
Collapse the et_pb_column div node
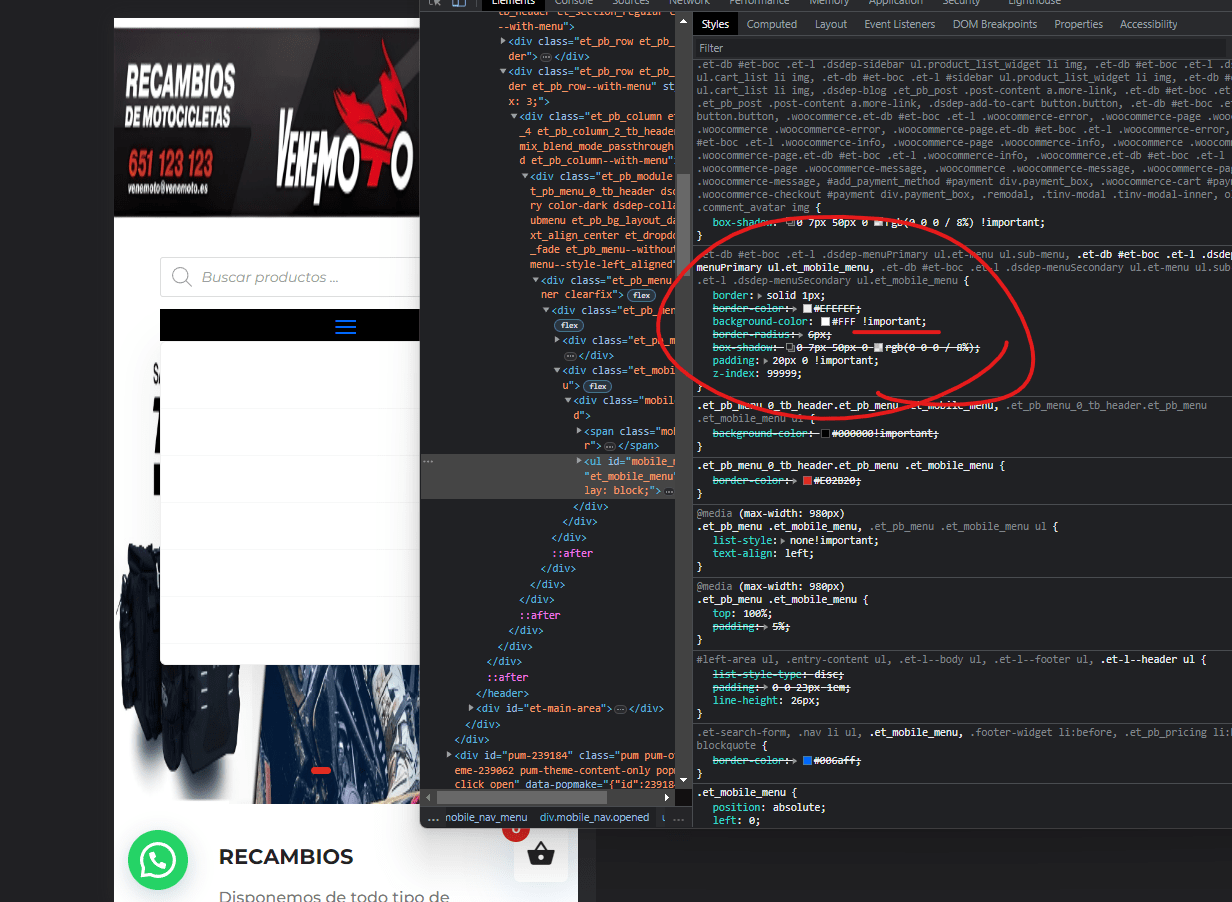[x=514, y=117]
